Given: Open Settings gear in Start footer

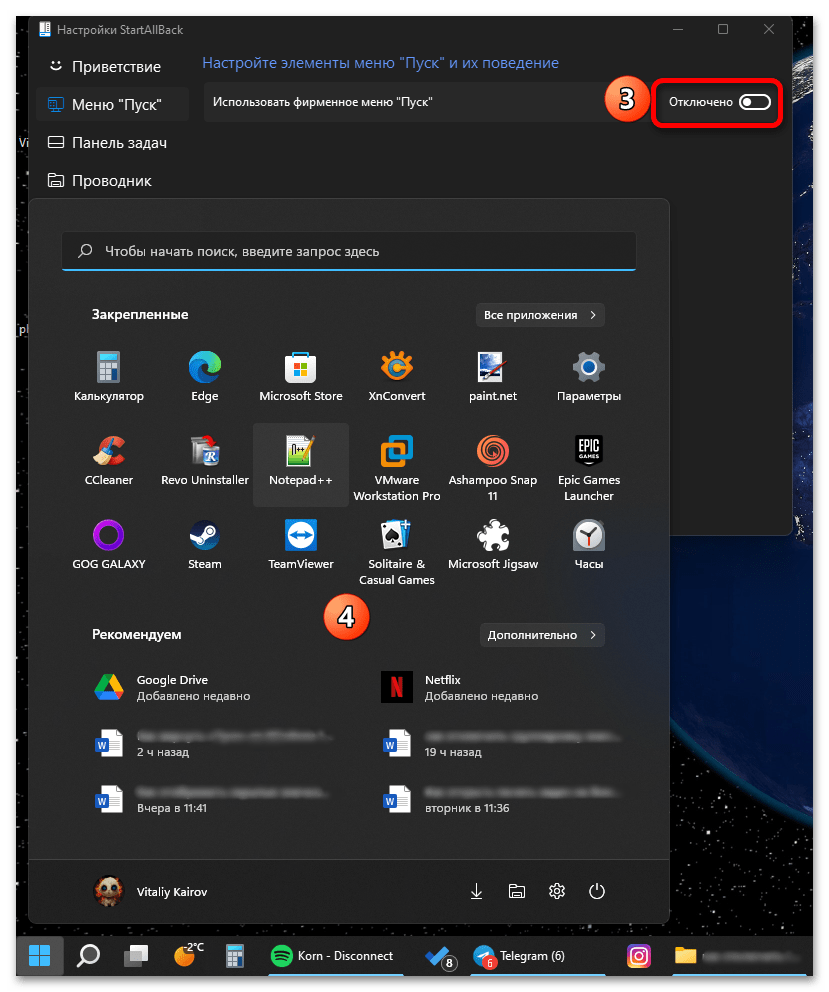Looking at the screenshot, I should (557, 891).
